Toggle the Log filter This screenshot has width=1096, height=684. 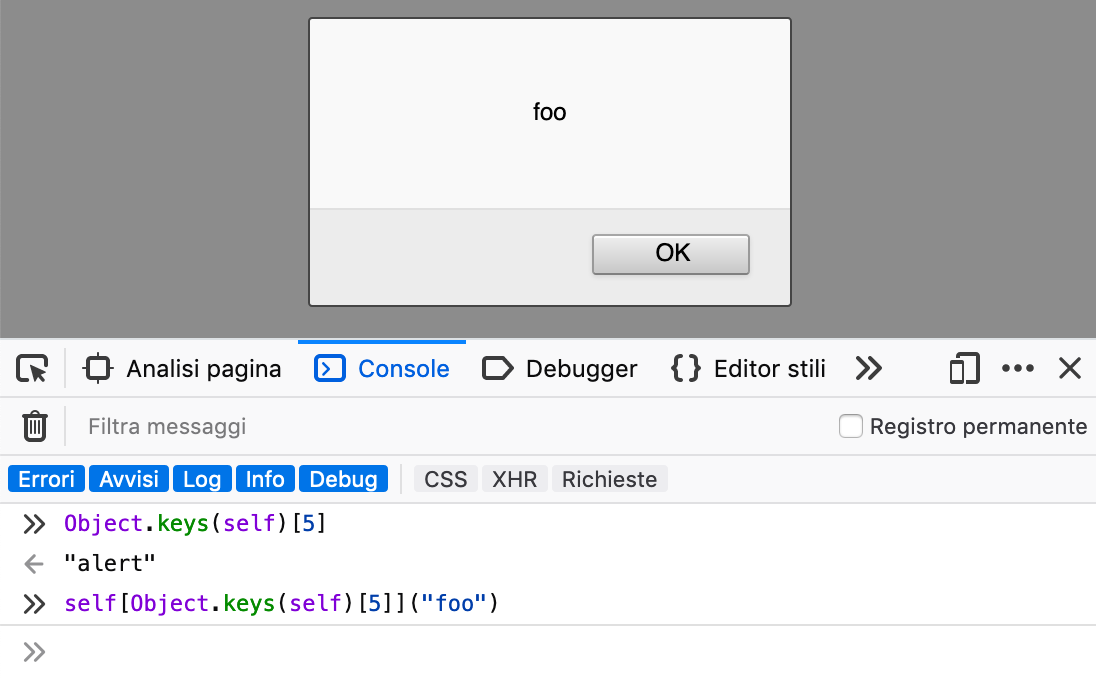(202, 479)
